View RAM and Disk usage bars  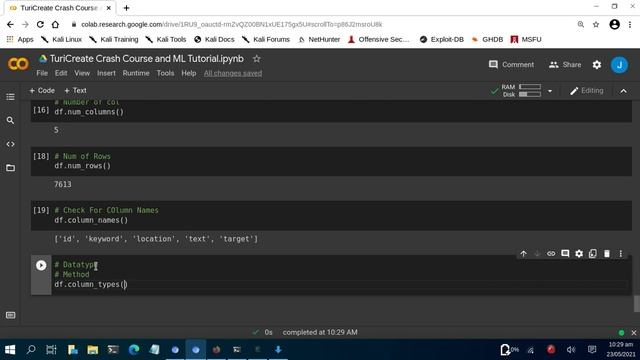point(521,91)
